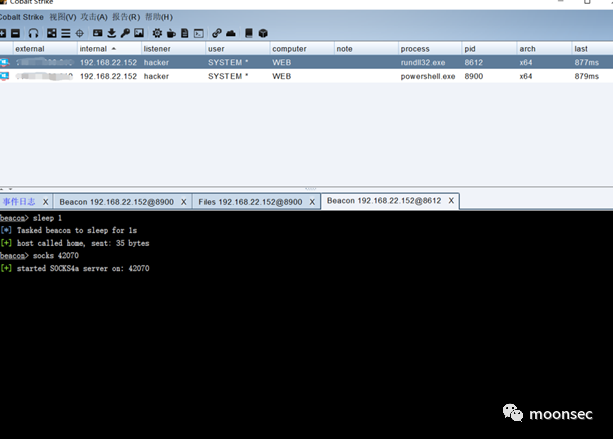
Task: Close the Beacon 192.168.22.152@8900 tab
Action: (x=184, y=202)
